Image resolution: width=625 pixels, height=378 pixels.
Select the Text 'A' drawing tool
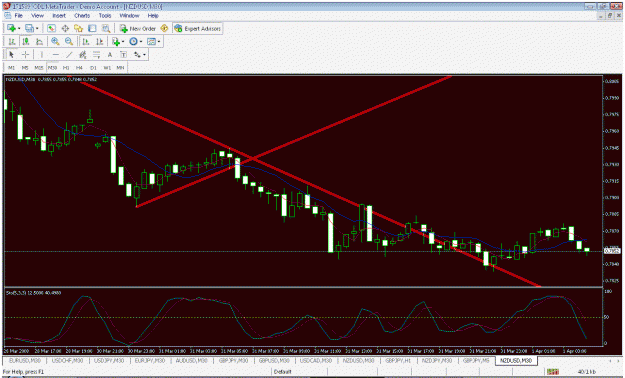(x=110, y=55)
